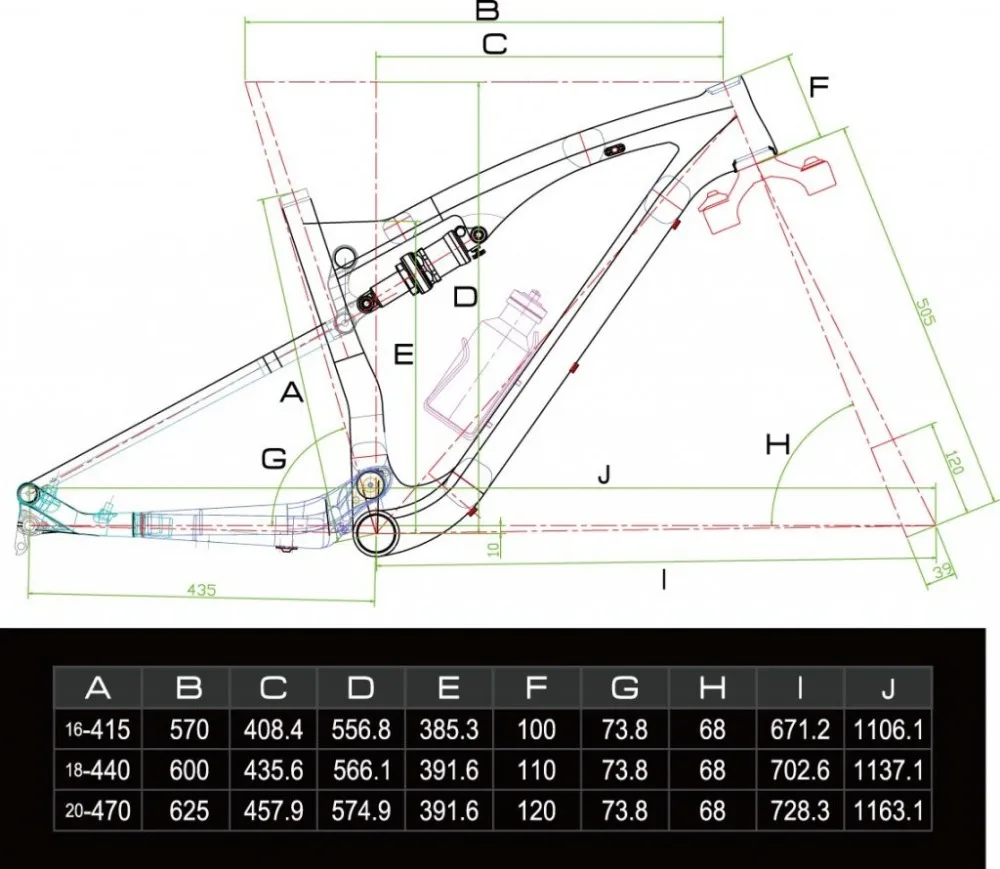This screenshot has height=869, width=1000.
Task: Click the B label above the drawing
Action: point(488,11)
